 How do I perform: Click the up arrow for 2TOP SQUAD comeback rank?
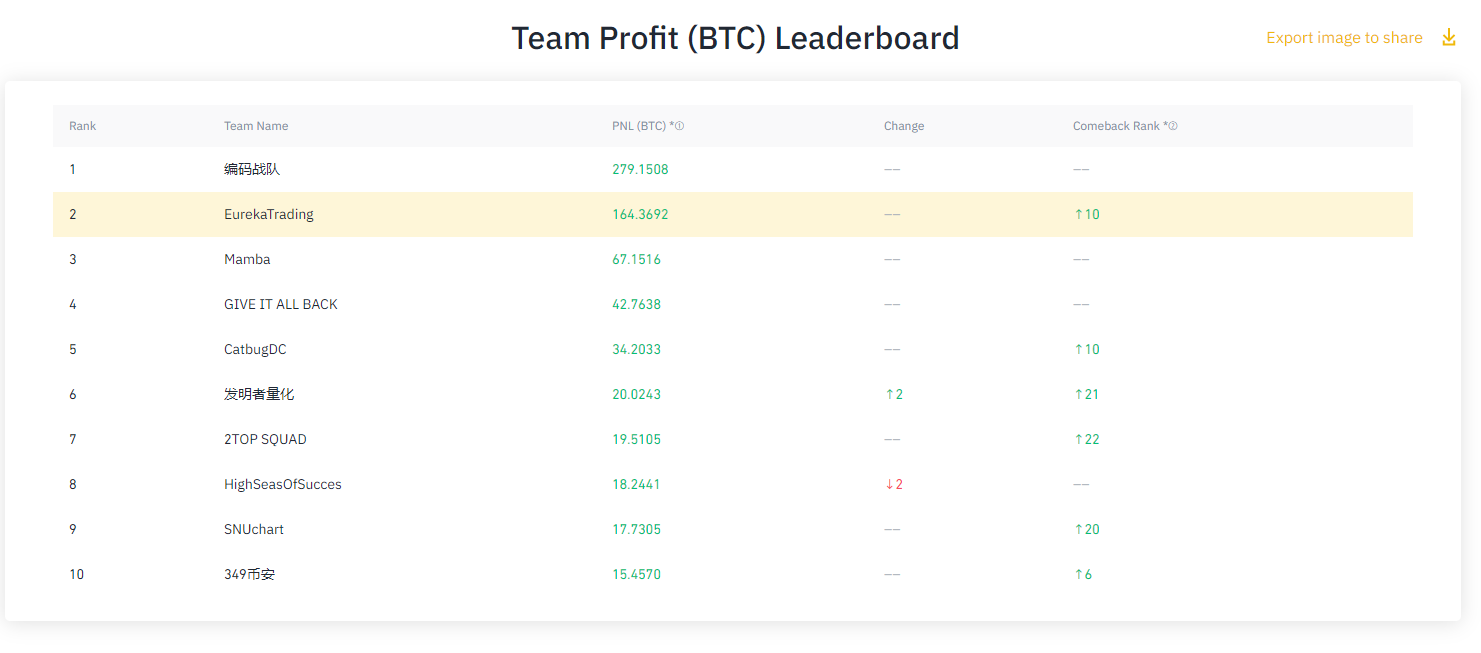tap(1080, 439)
